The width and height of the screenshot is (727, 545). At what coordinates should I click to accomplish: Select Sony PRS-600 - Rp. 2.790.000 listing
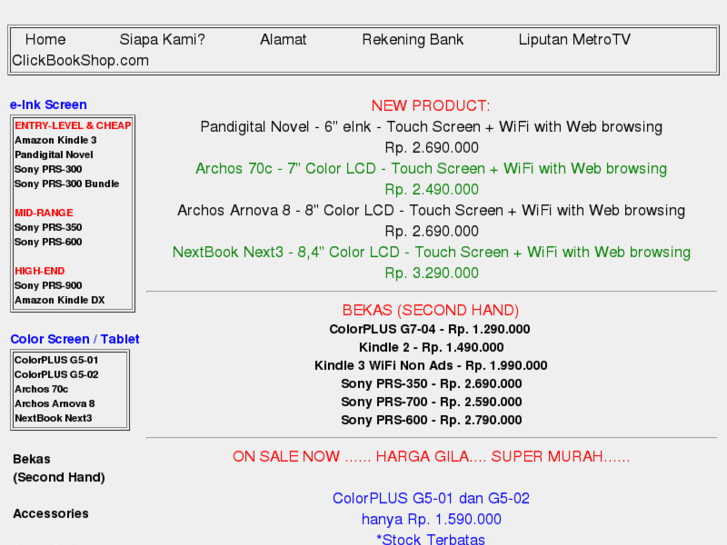pos(431,420)
